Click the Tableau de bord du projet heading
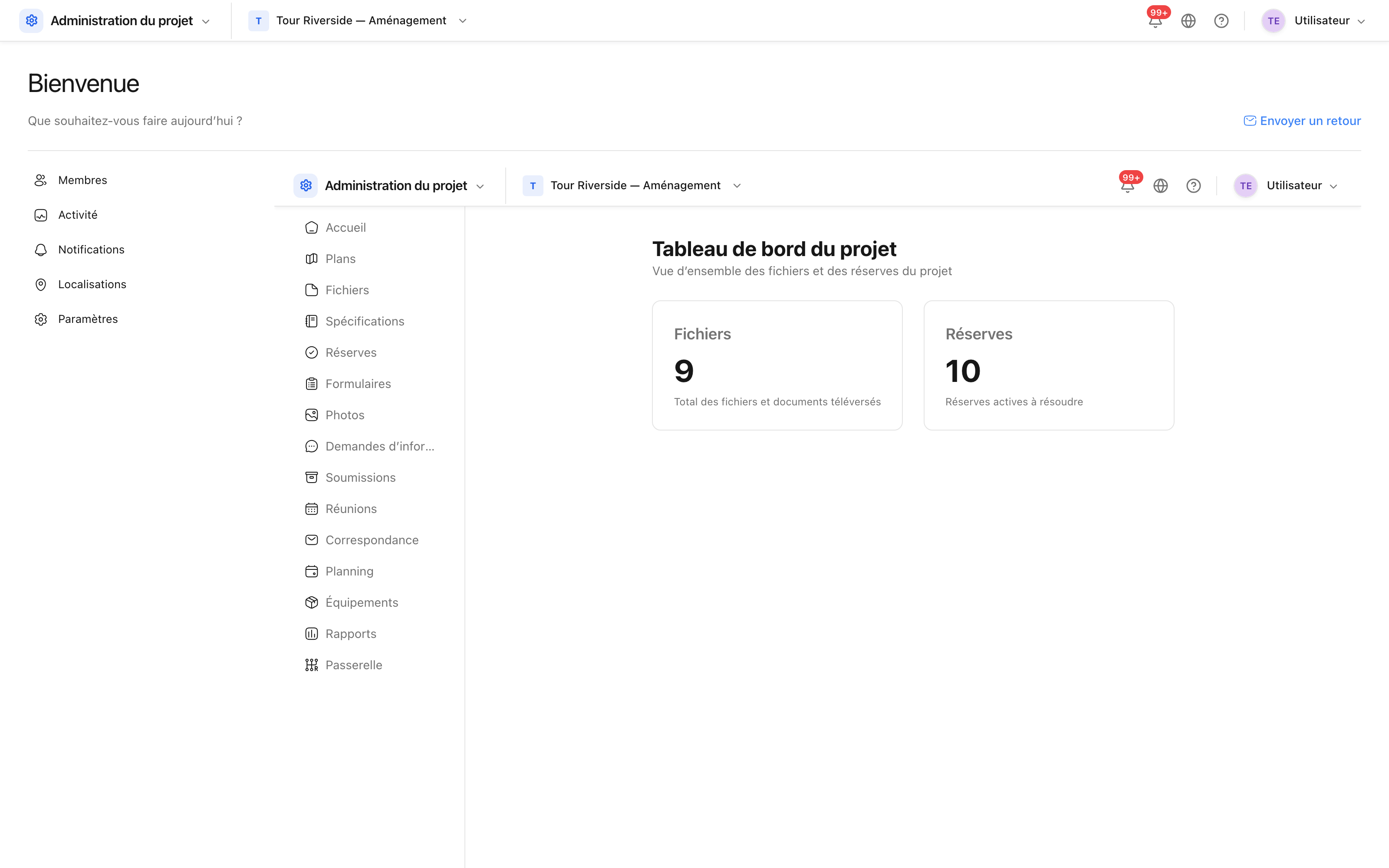Image resolution: width=1389 pixels, height=868 pixels. click(x=774, y=249)
